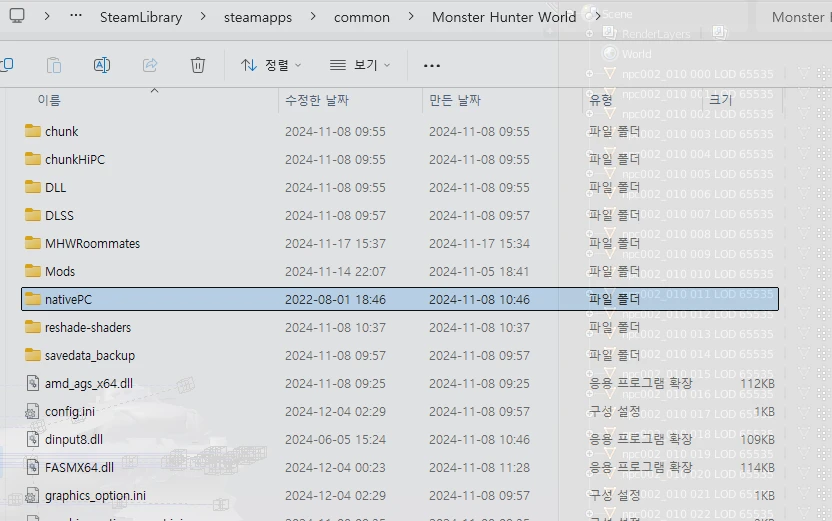Click the dinput8.dll file icon
The height and width of the screenshot is (521, 832).
point(33,439)
